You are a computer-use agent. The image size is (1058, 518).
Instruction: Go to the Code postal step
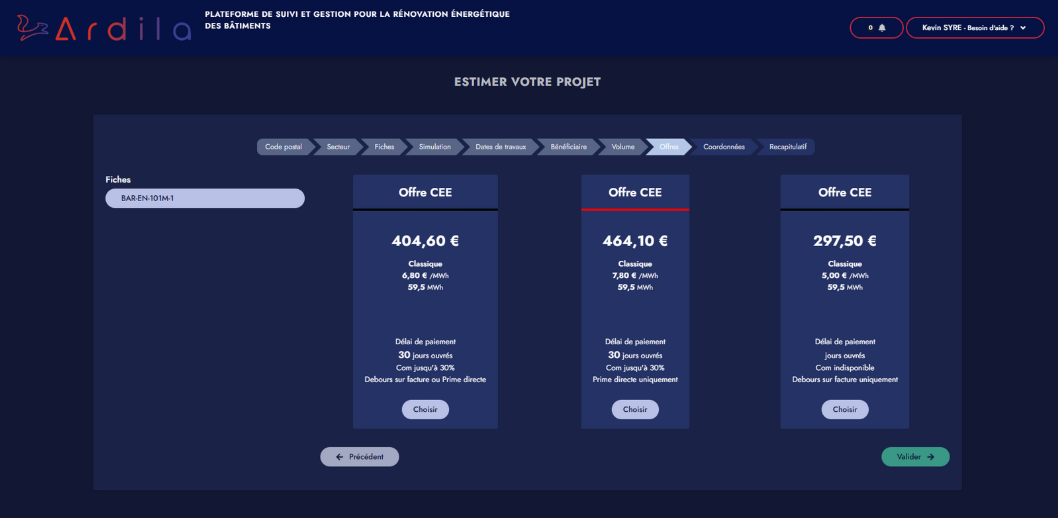(x=283, y=147)
